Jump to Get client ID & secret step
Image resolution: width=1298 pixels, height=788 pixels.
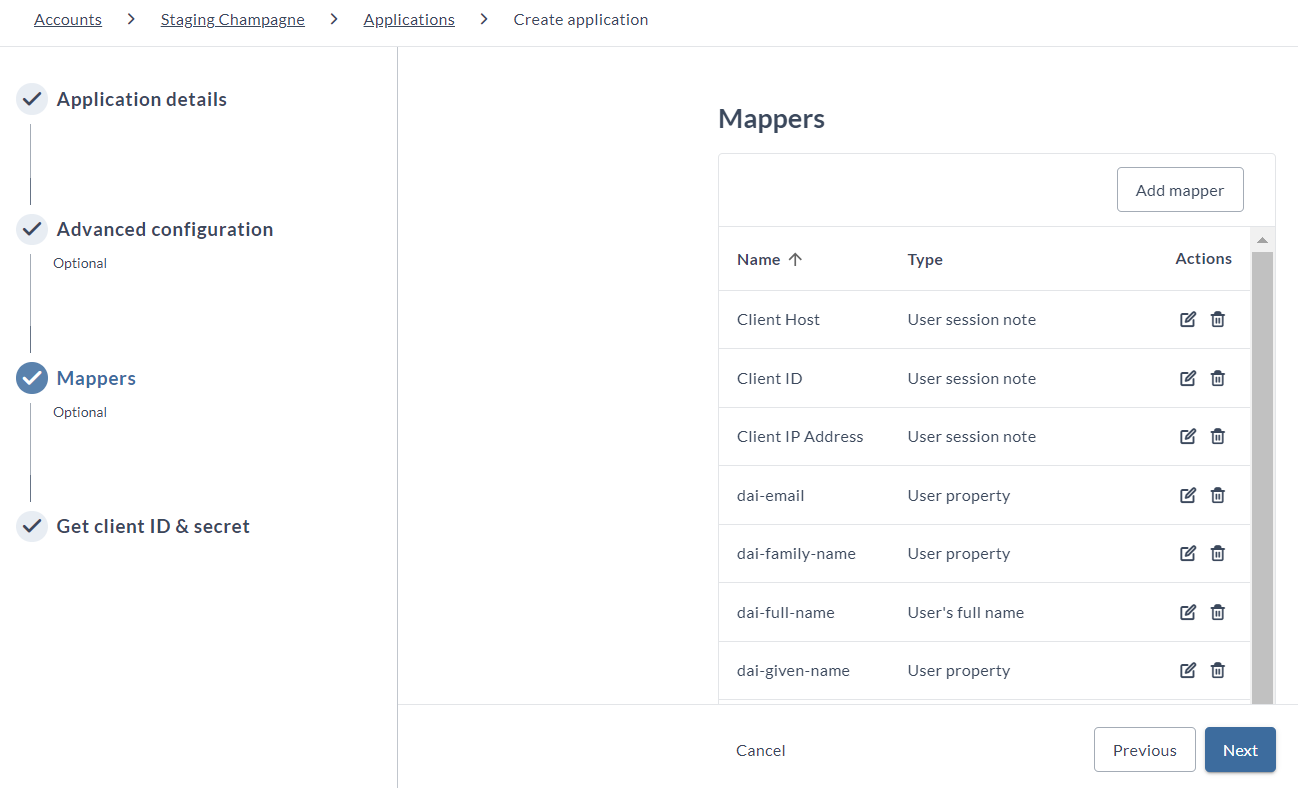click(153, 526)
